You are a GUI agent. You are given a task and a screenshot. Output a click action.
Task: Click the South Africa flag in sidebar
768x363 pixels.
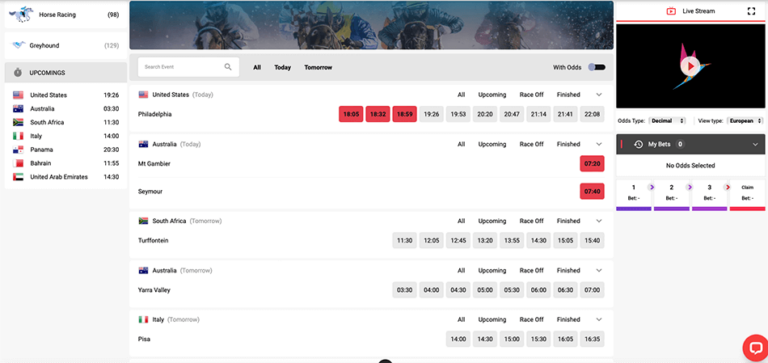18,122
